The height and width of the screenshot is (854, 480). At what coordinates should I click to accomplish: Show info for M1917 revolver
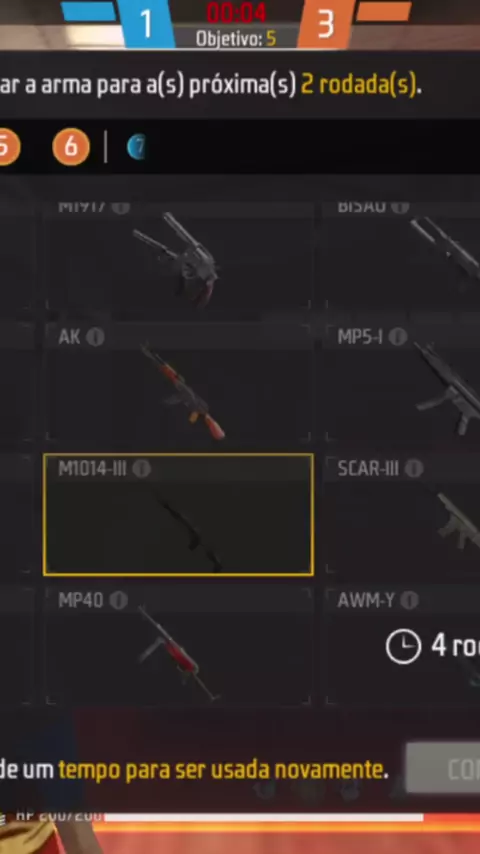121,208
